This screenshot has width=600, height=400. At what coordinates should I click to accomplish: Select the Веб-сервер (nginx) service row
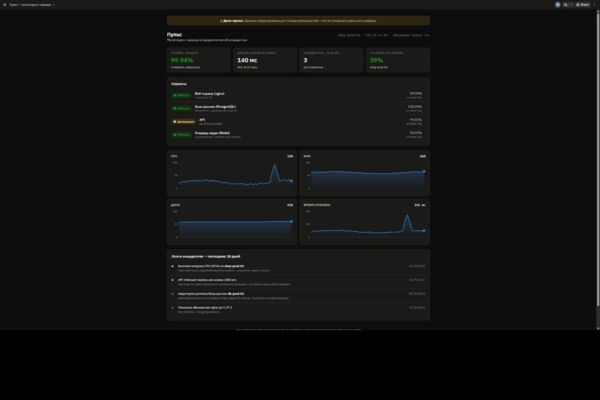coord(298,95)
